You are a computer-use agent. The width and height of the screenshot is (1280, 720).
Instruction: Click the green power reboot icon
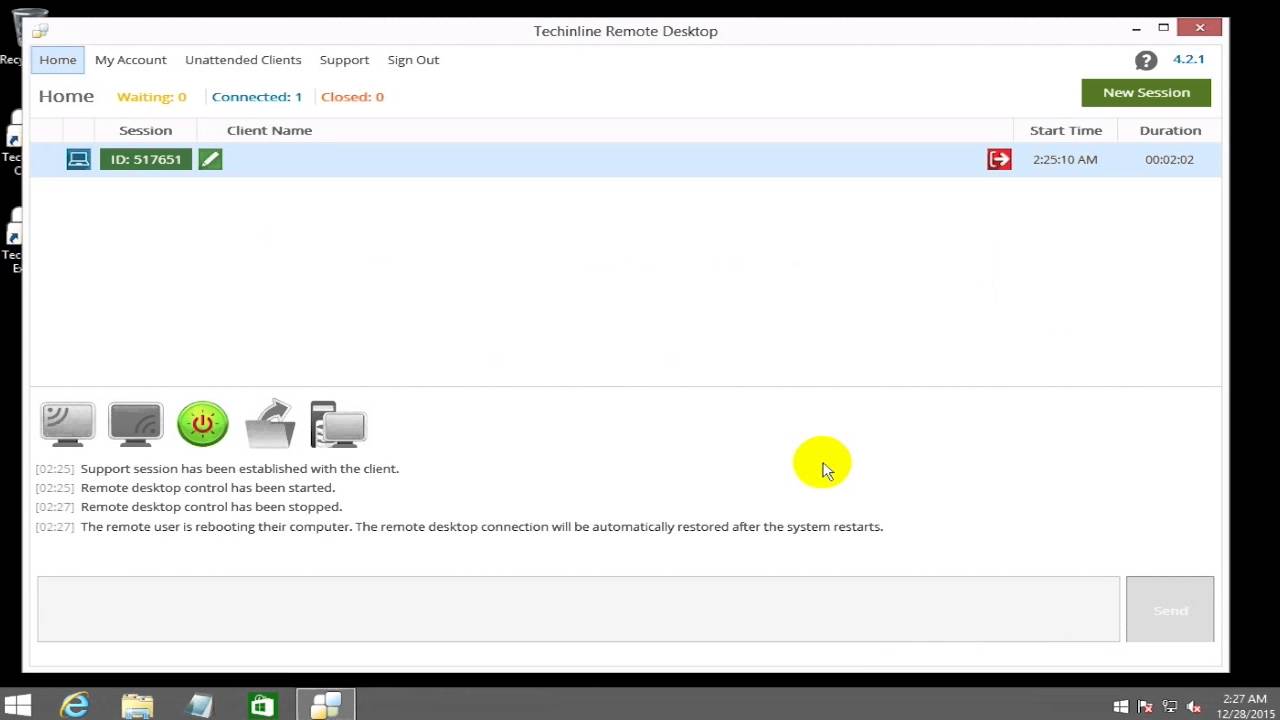203,424
